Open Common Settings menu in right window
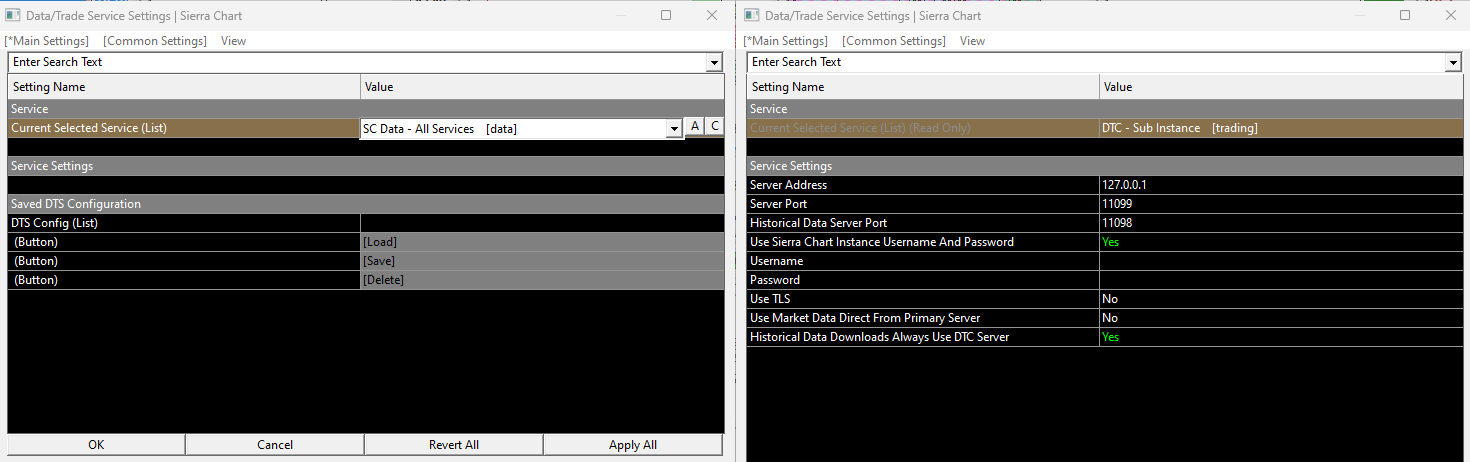This screenshot has height=462, width=1470. [894, 41]
